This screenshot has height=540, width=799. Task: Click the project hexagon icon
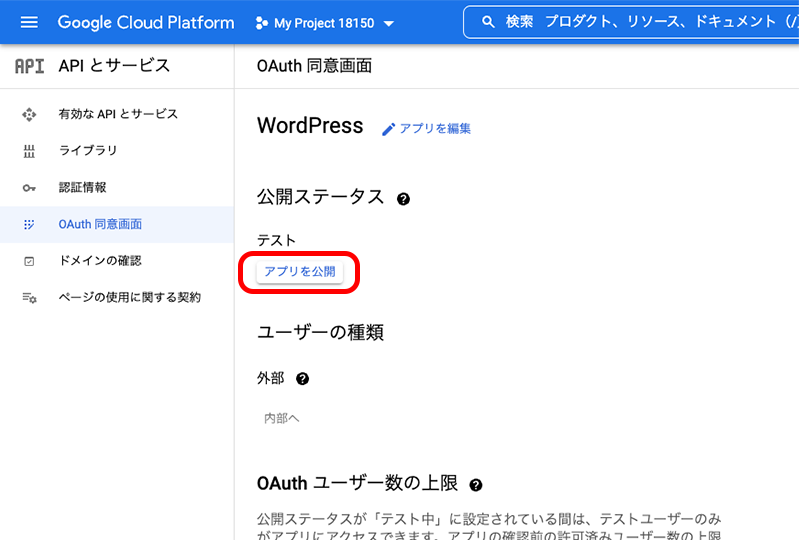pyautogui.click(x=262, y=23)
